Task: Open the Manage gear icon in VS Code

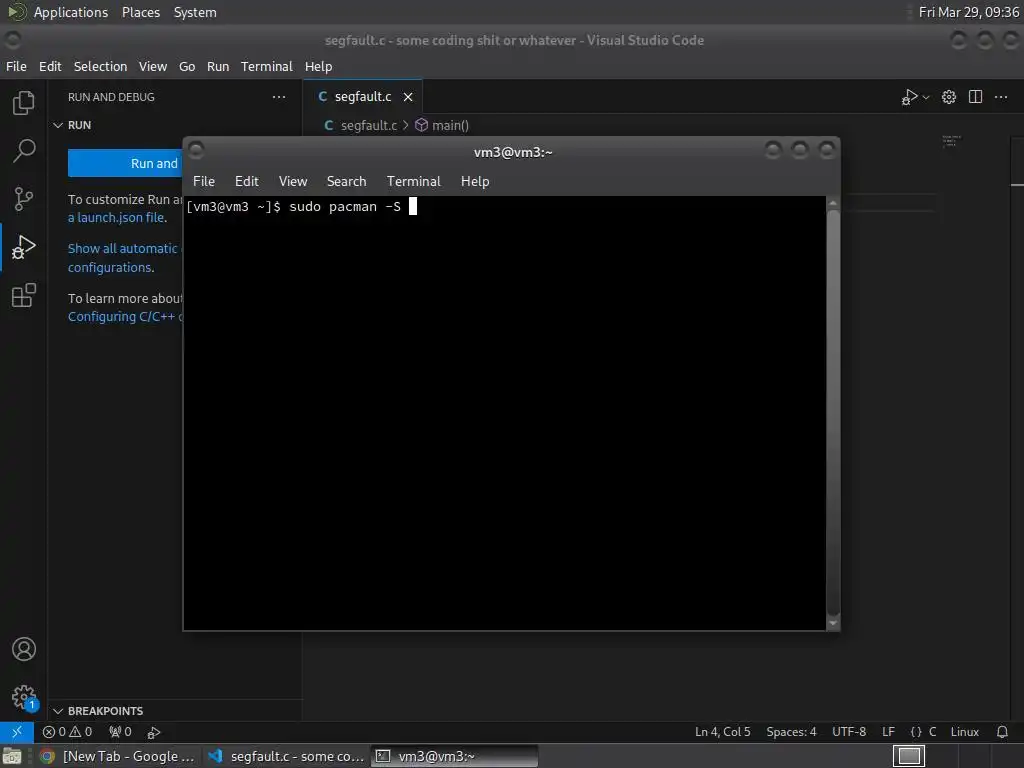Action: click(24, 697)
